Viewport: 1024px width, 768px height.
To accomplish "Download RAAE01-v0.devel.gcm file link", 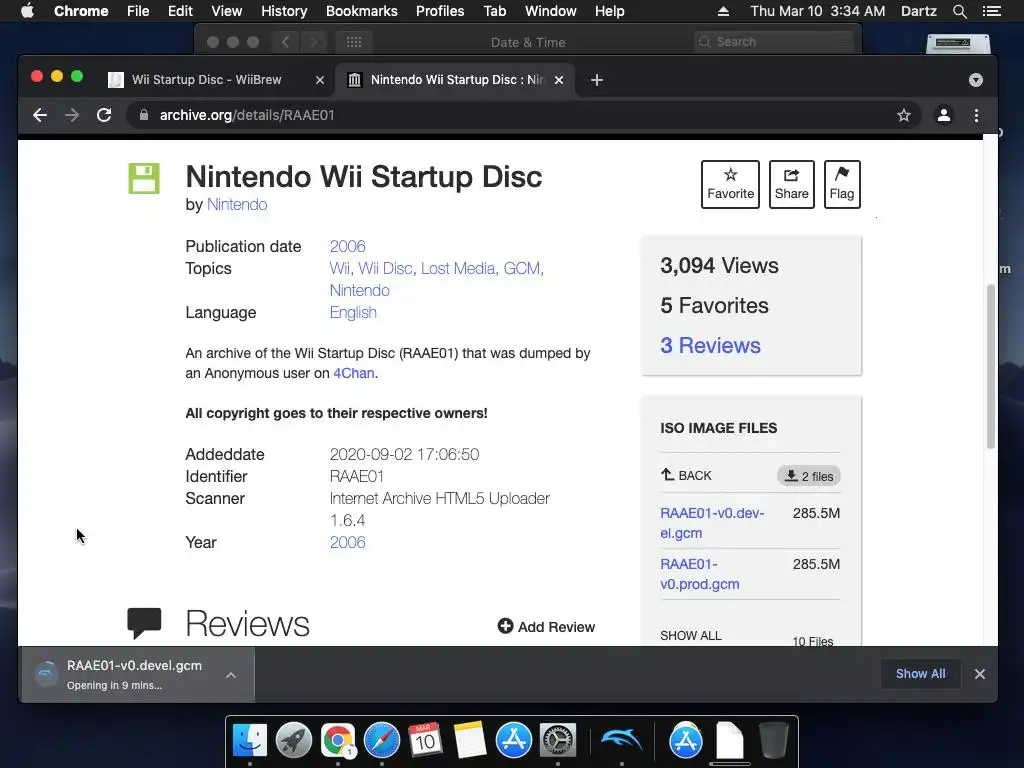I will [712, 523].
